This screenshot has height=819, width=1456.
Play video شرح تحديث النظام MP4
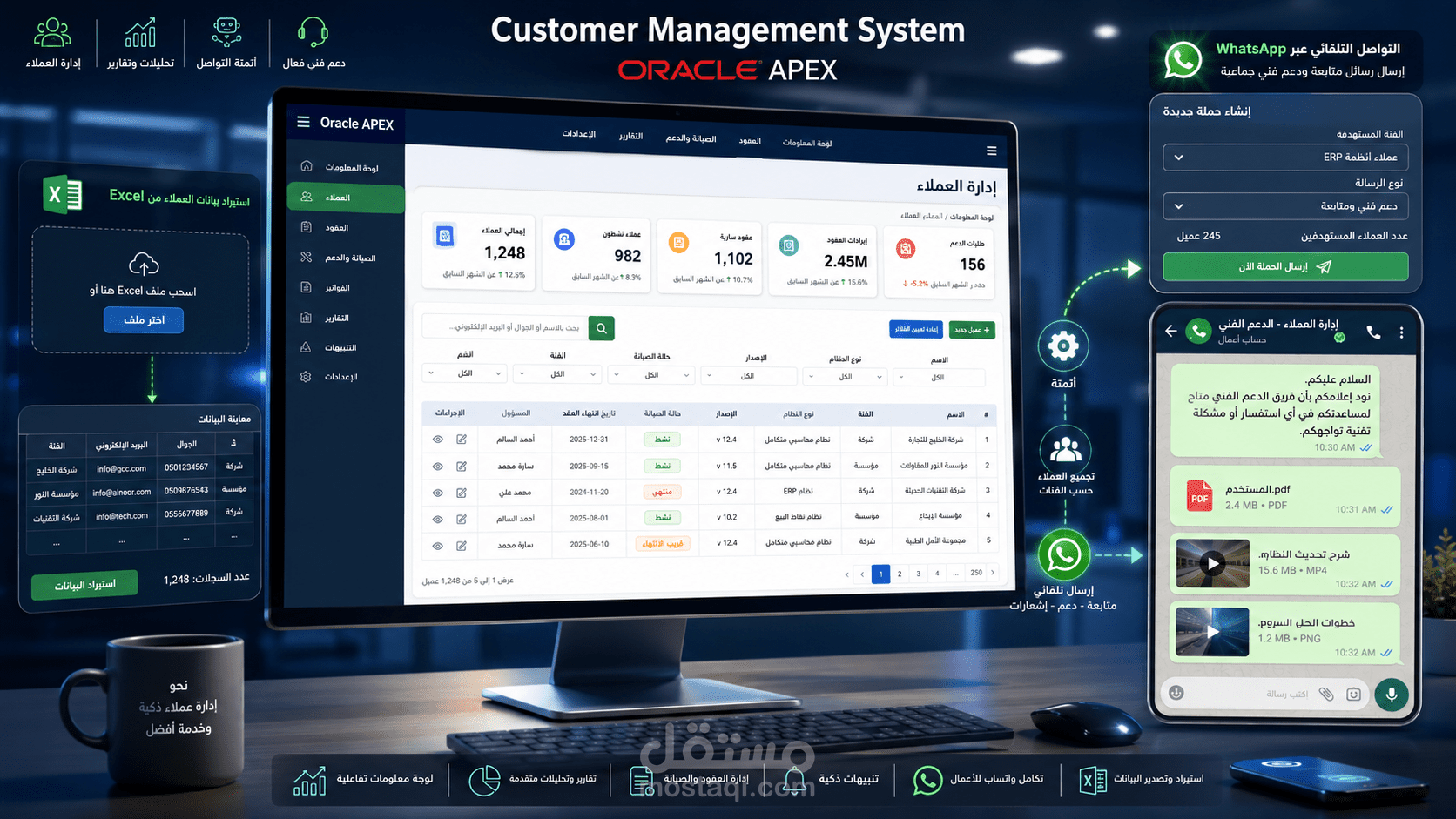point(1212,563)
